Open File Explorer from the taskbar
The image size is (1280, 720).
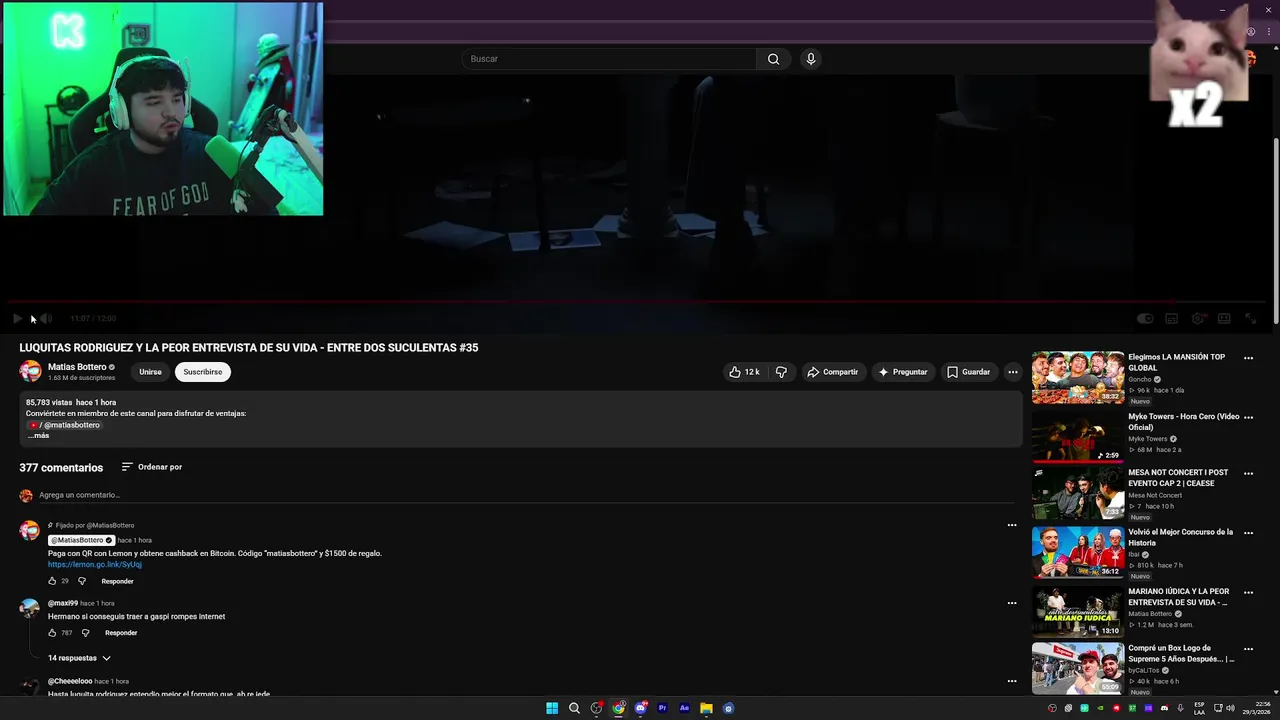pyautogui.click(x=706, y=708)
